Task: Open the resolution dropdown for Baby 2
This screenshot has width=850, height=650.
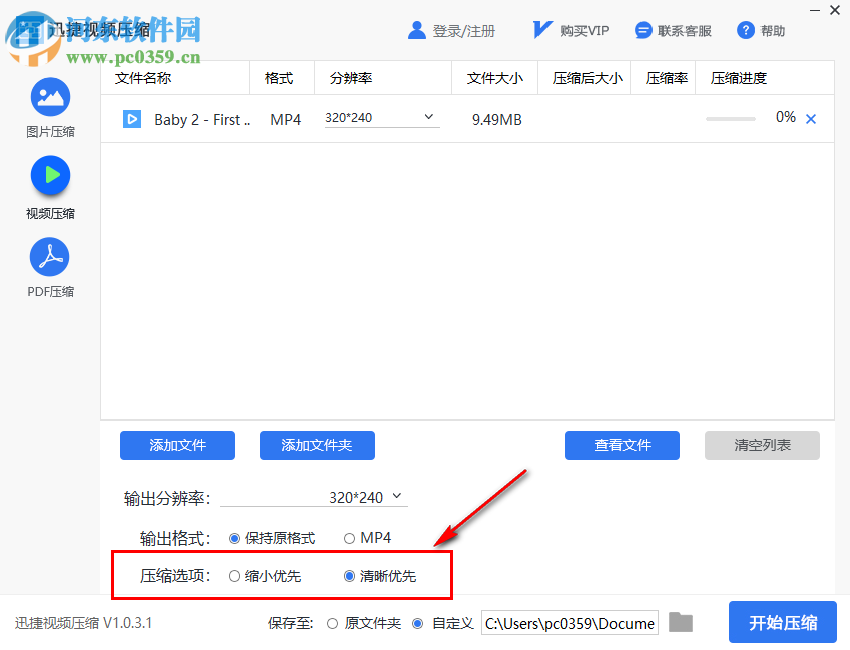Action: point(430,117)
